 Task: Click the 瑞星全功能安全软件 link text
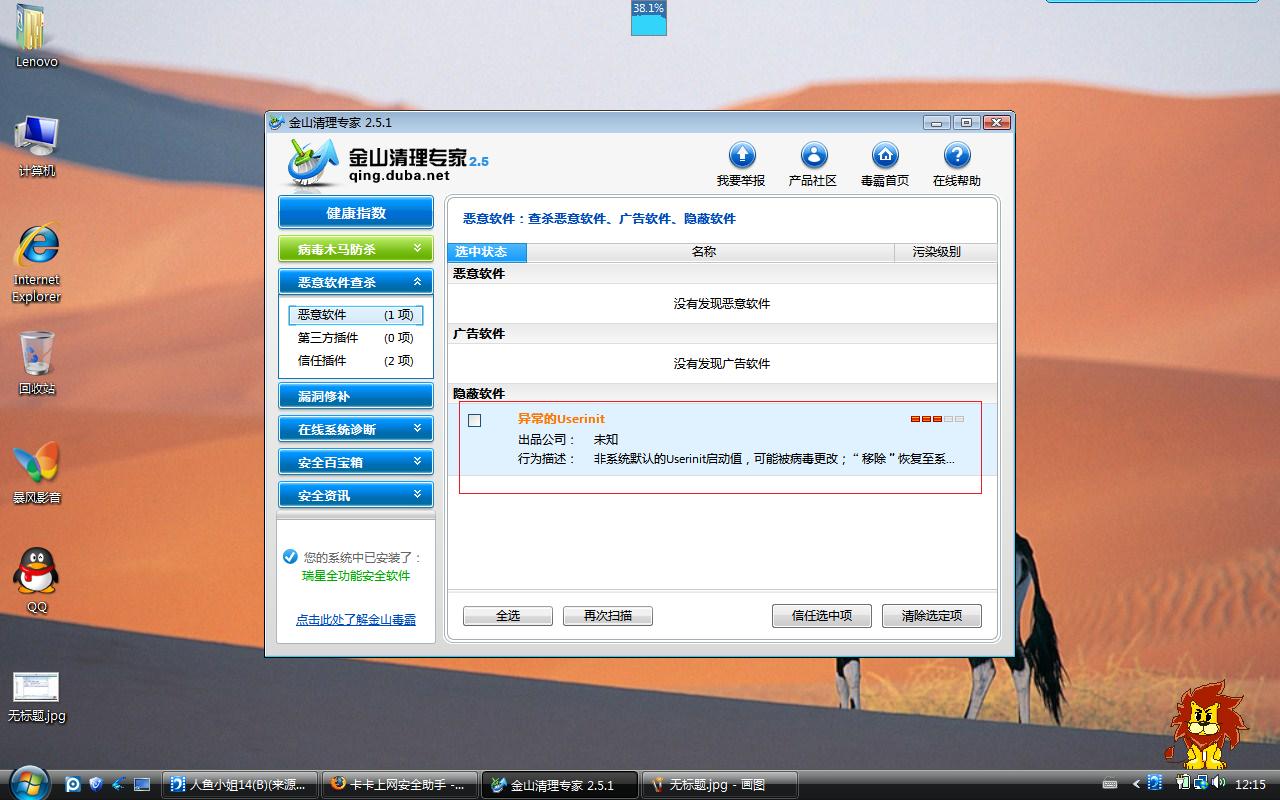(x=356, y=576)
